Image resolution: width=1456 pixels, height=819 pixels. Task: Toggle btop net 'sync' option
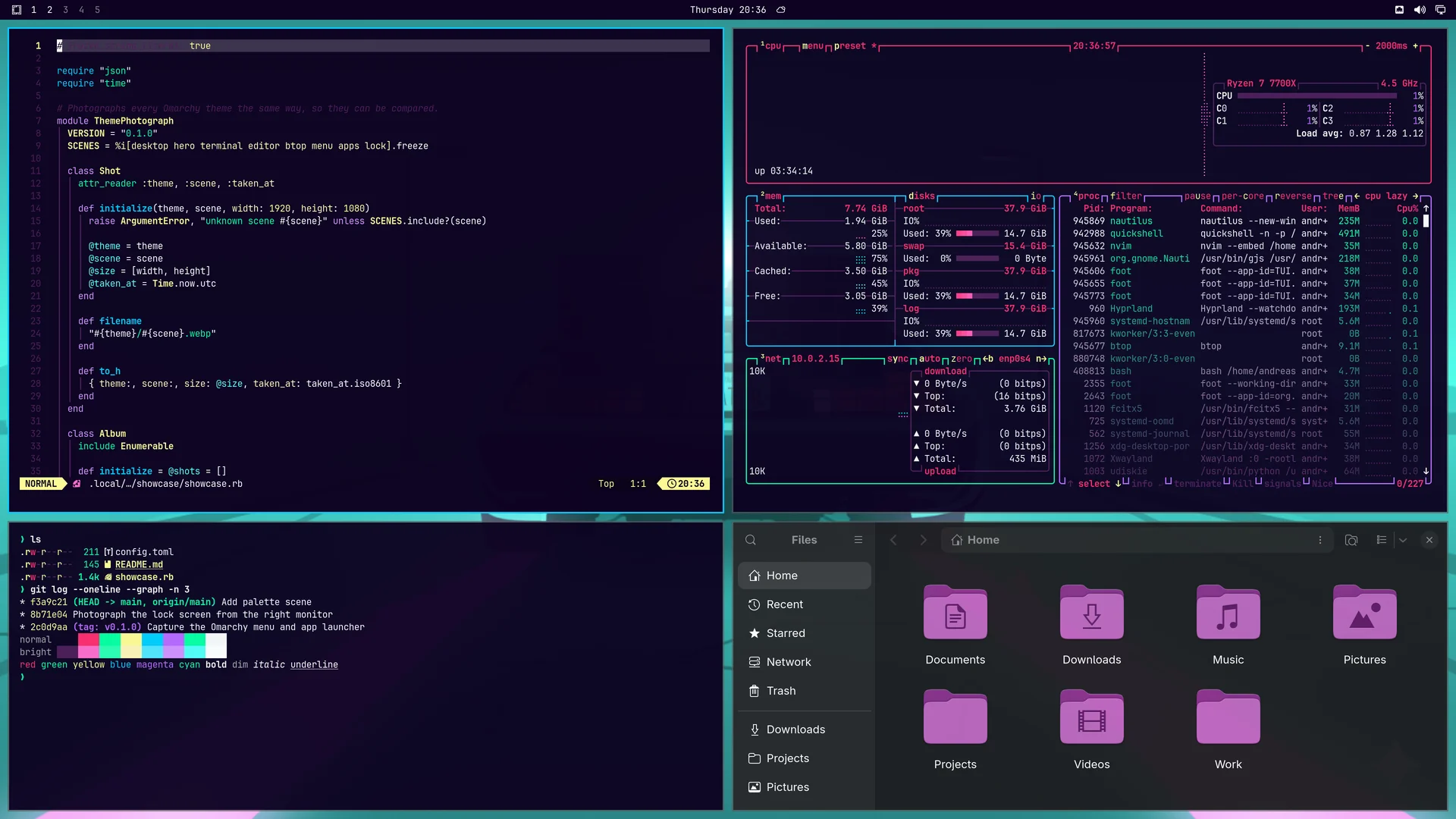pyautogui.click(x=898, y=359)
